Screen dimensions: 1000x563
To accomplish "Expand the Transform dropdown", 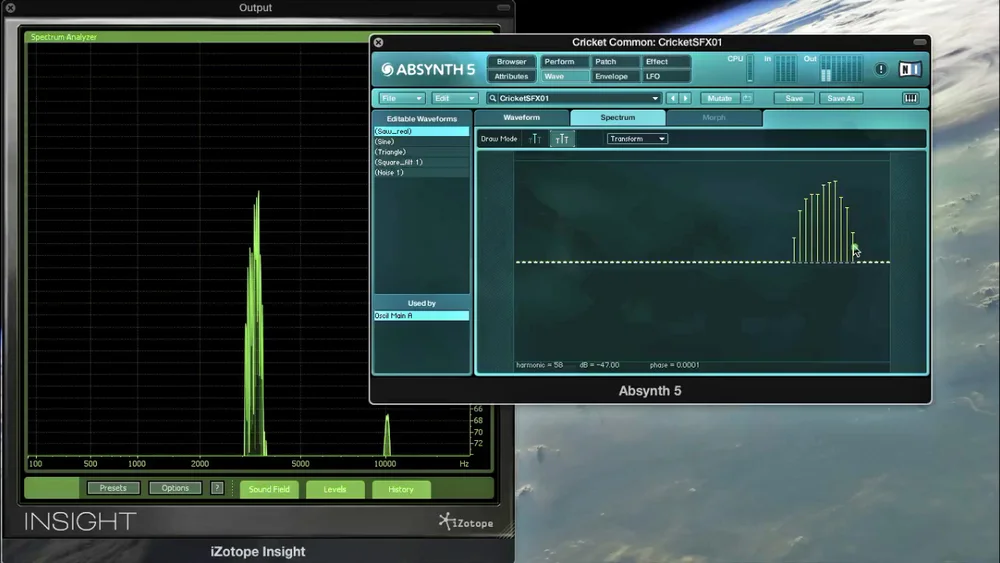I will tap(637, 138).
